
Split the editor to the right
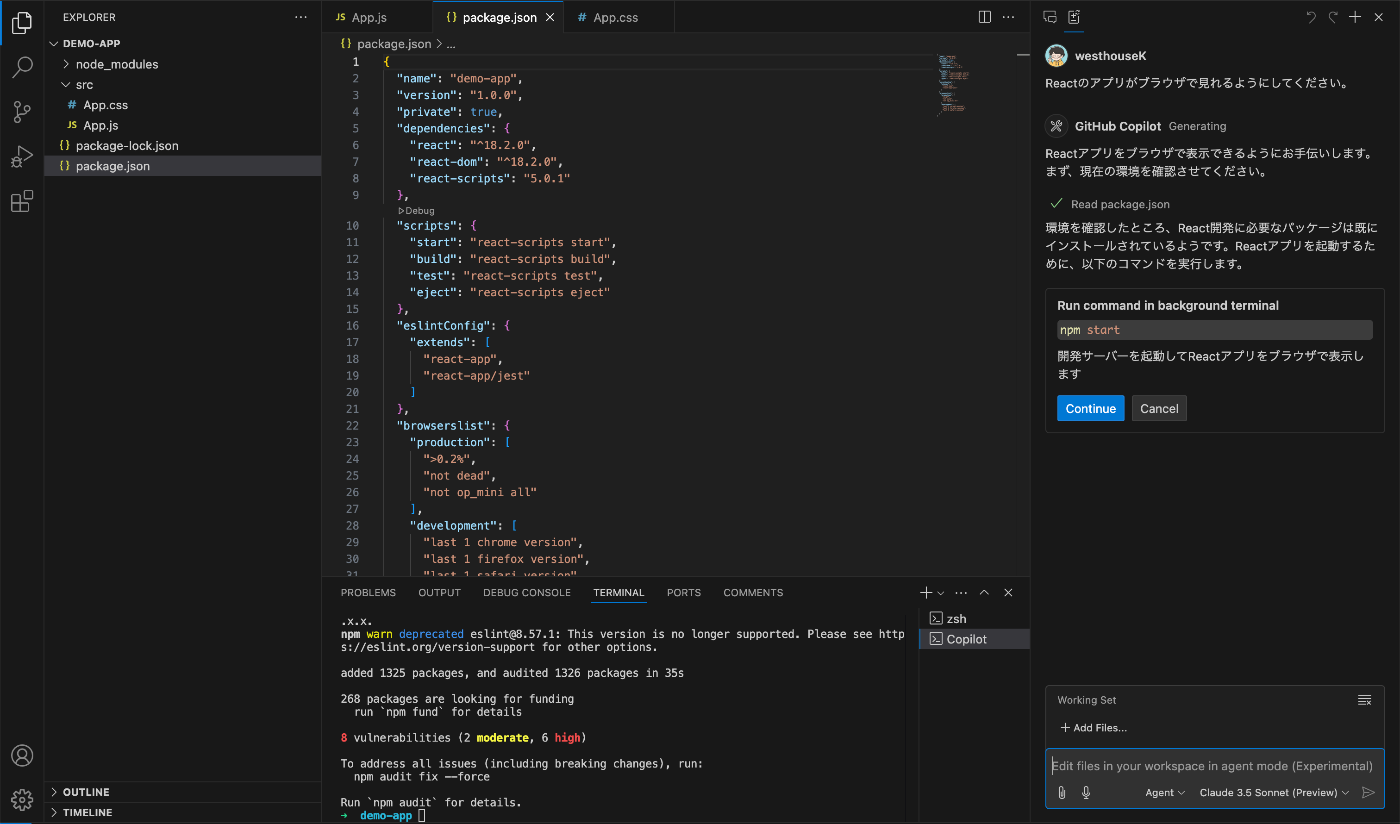(985, 17)
